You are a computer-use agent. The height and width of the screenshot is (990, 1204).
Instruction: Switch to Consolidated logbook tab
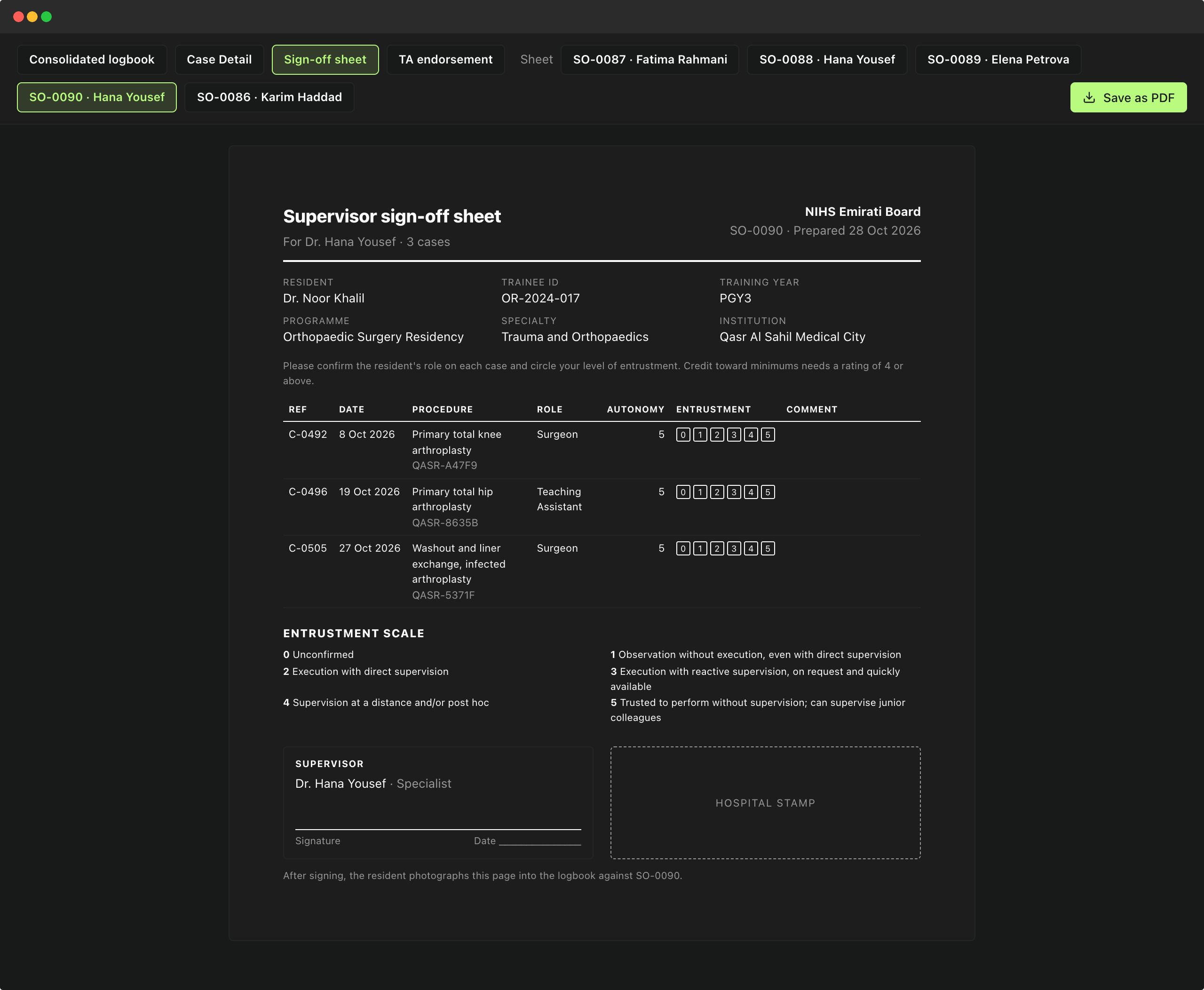92,59
